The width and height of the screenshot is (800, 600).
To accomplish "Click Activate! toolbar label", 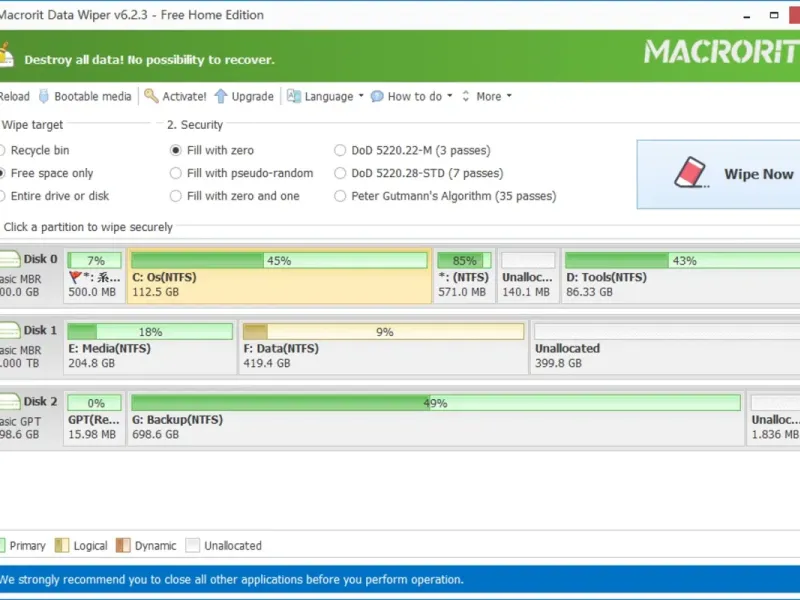I will click(x=184, y=96).
